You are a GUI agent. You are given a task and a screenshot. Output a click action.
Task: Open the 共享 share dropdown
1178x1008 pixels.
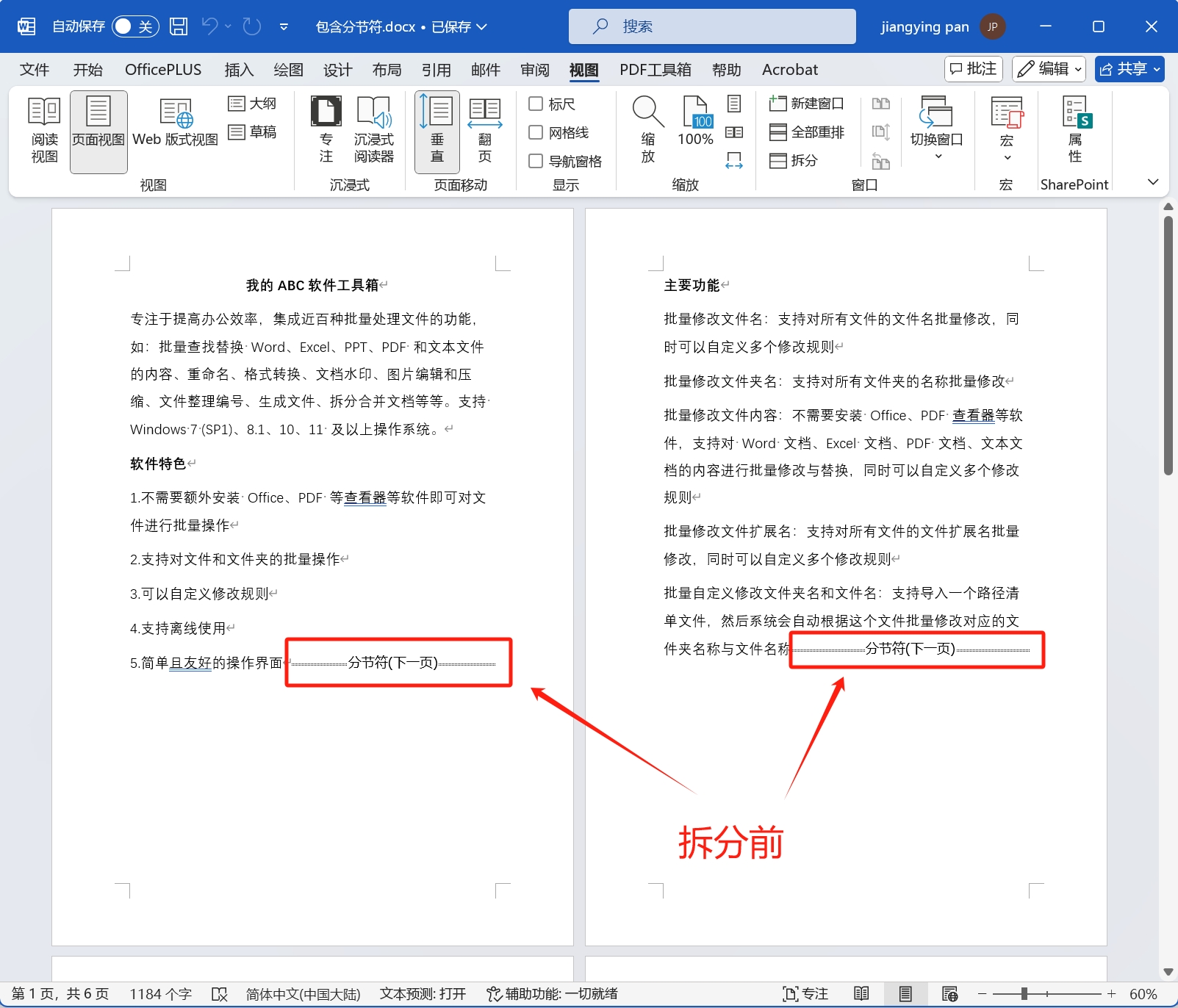(x=1129, y=68)
